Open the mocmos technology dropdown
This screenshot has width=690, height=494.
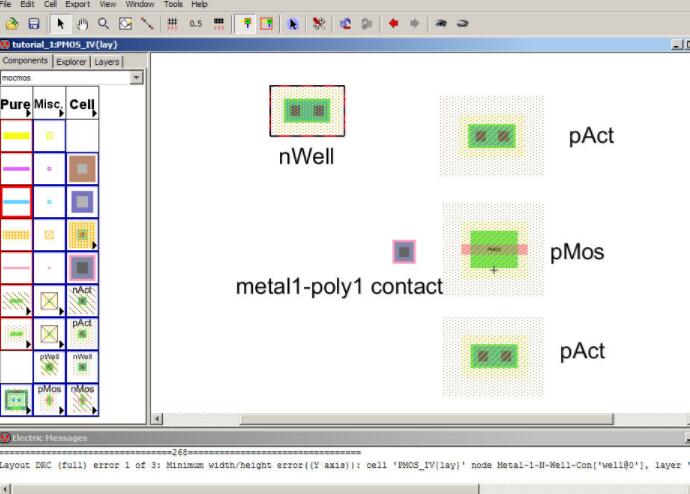coord(137,77)
